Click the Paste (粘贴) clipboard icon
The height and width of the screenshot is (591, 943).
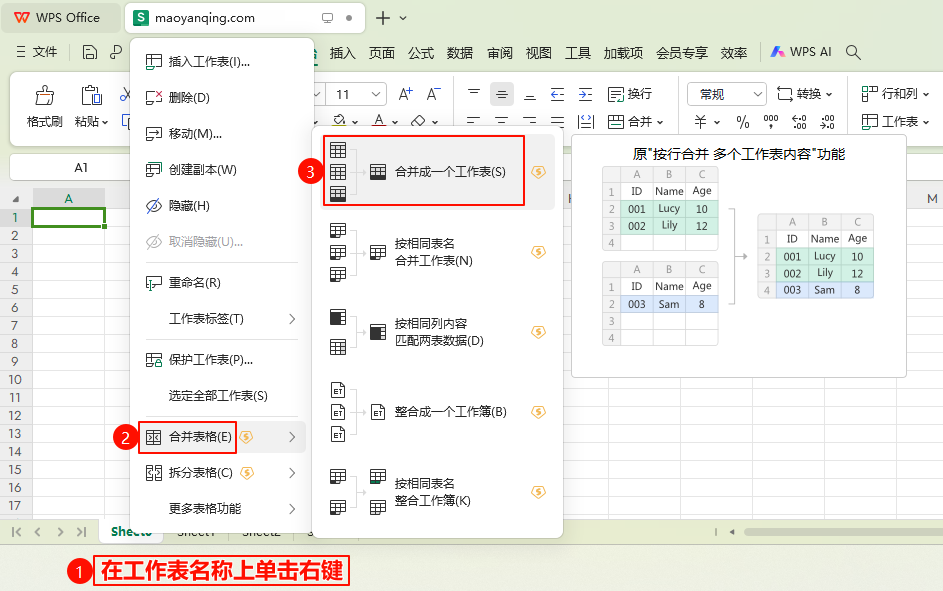pyautogui.click(x=91, y=96)
